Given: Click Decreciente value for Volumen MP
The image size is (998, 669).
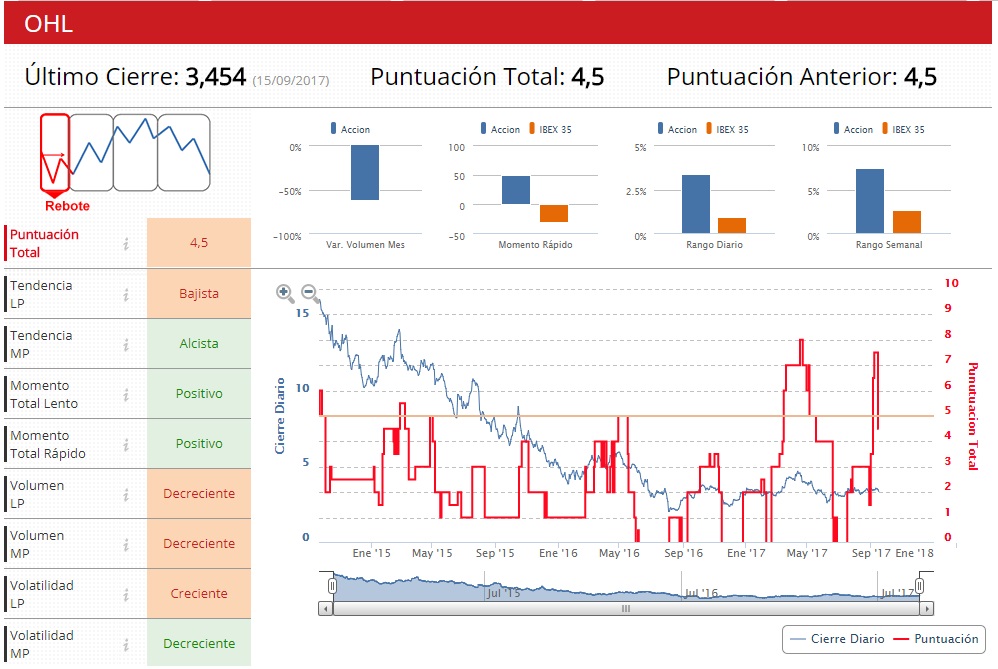Looking at the screenshot, I should pyautogui.click(x=199, y=544).
